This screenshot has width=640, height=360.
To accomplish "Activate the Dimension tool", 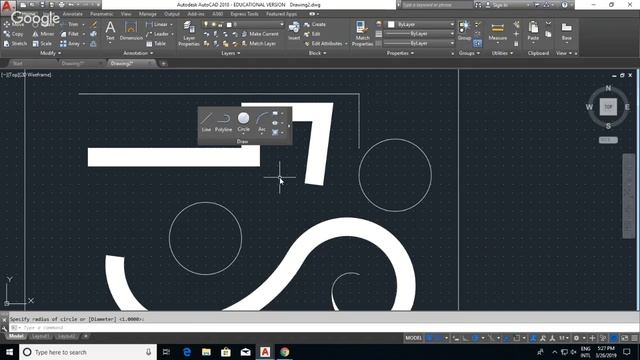I will [131, 31].
